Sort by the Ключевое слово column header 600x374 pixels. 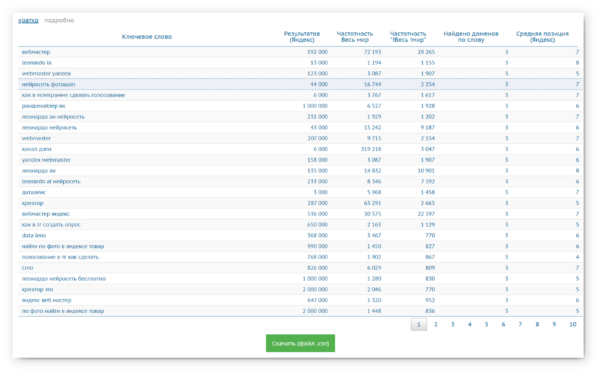coord(147,37)
